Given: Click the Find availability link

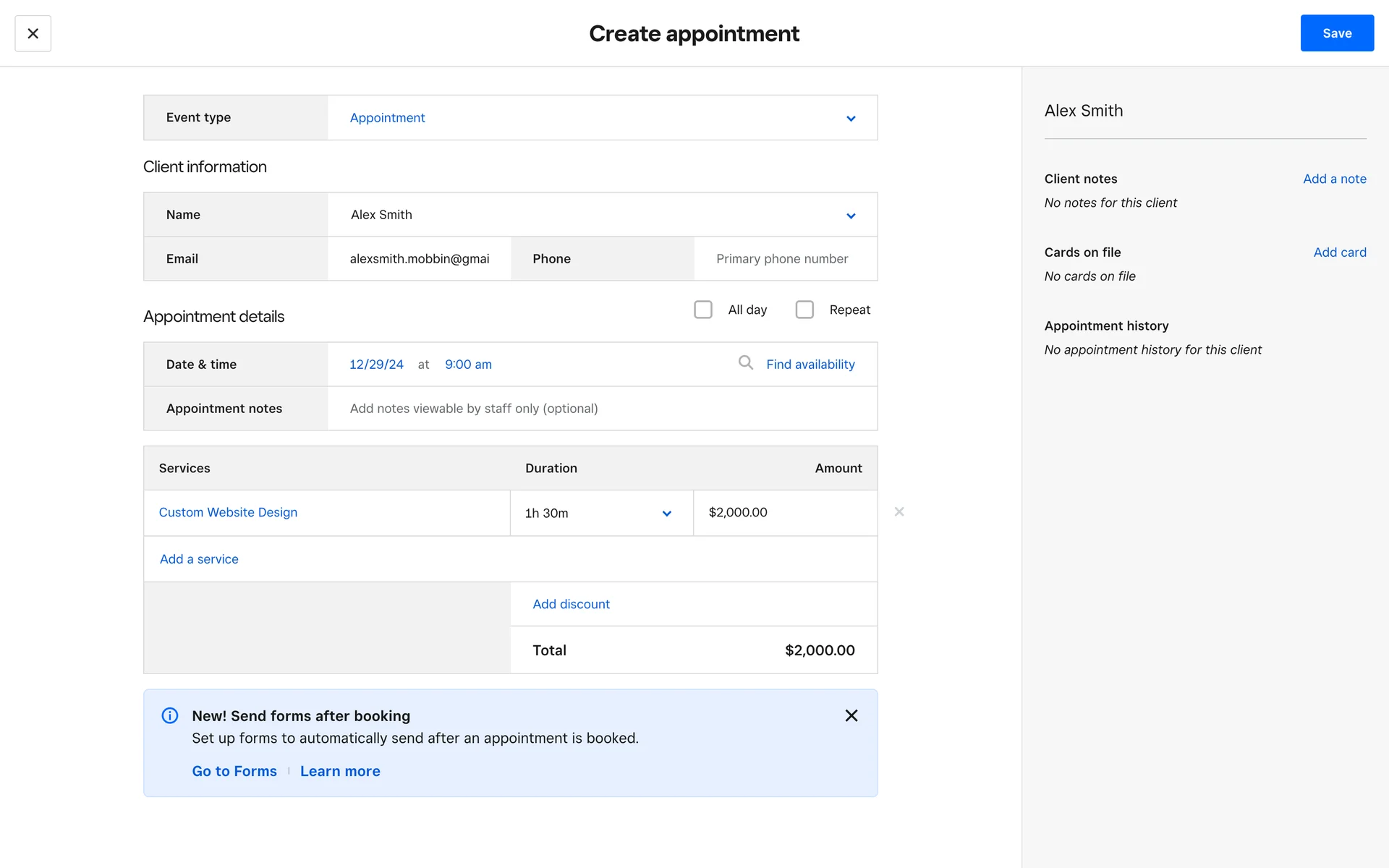Looking at the screenshot, I should pyautogui.click(x=810, y=365).
